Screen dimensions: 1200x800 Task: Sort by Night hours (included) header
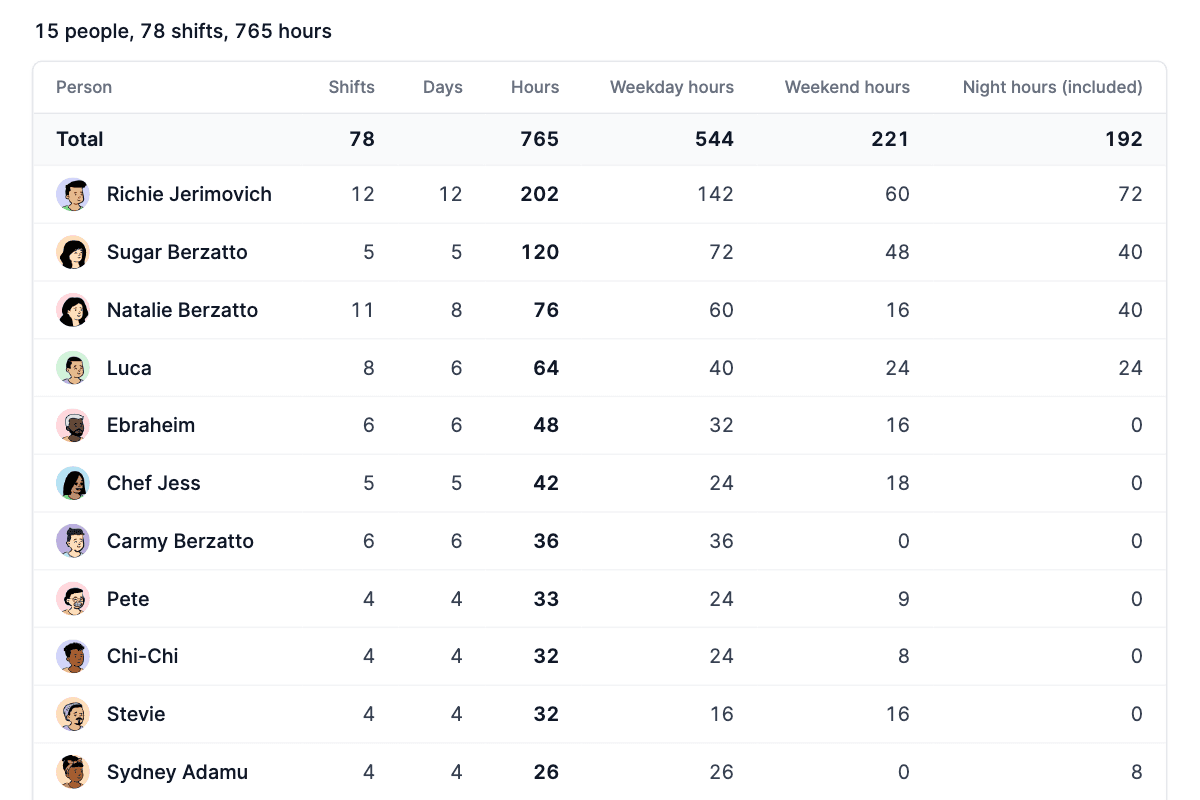(1052, 87)
